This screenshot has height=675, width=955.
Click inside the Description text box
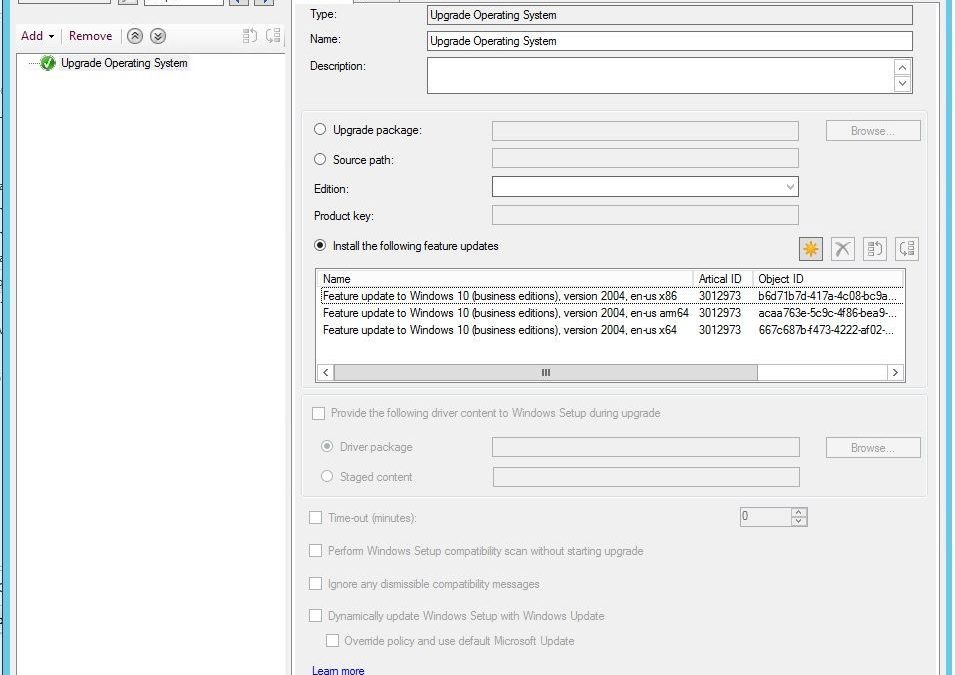(661, 76)
